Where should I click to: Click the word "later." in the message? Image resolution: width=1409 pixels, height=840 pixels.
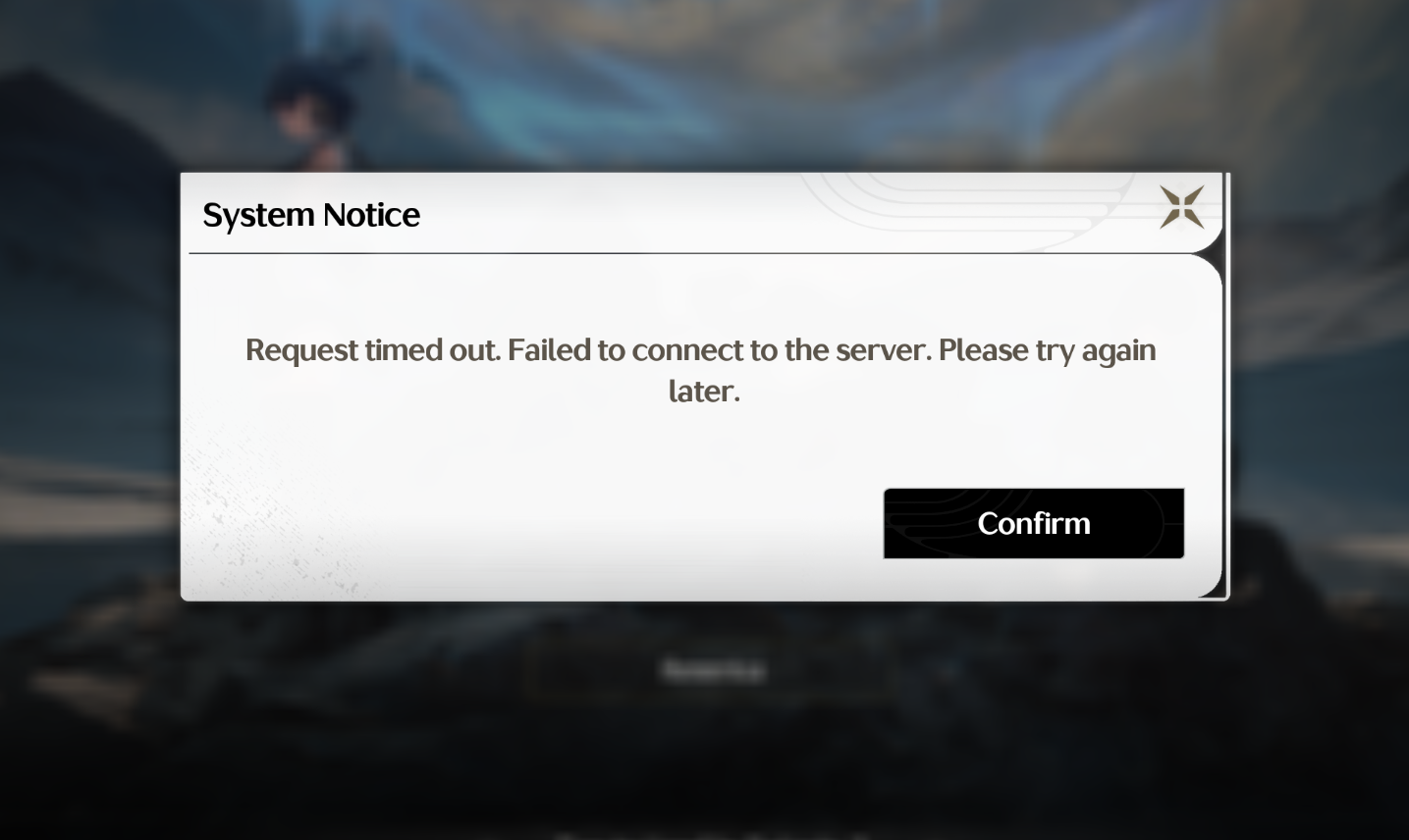click(703, 392)
